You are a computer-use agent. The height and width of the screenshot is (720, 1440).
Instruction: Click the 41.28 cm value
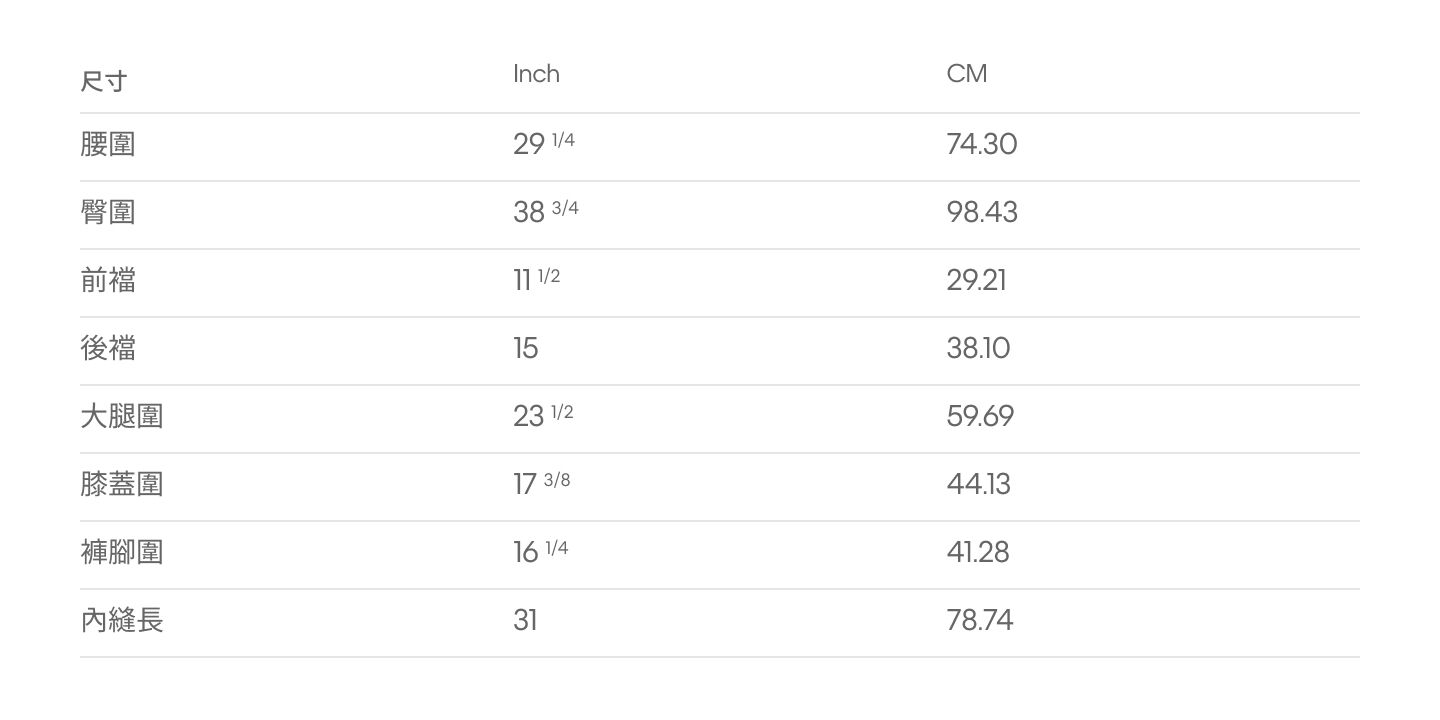pyautogui.click(x=978, y=552)
